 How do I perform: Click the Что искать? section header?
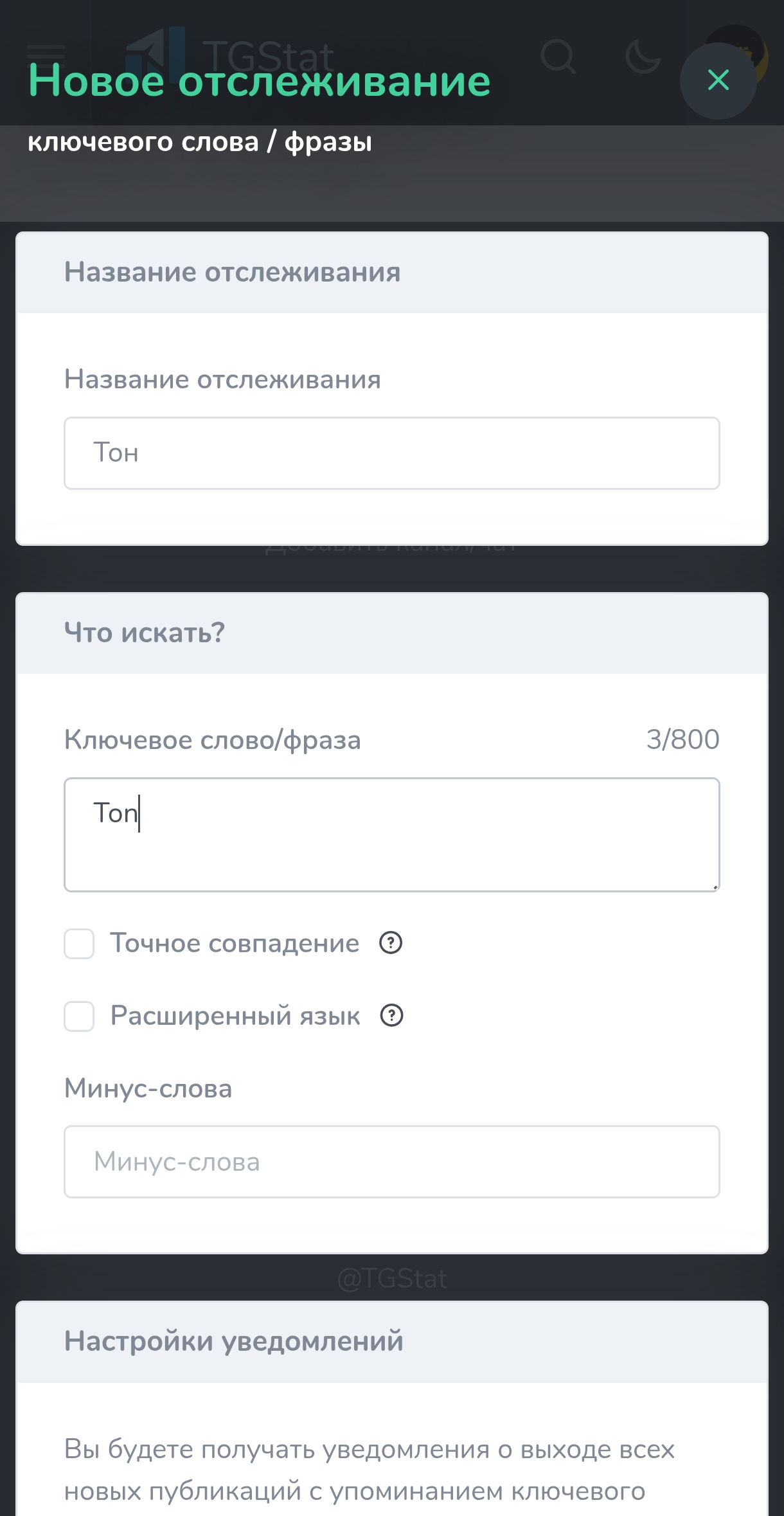click(144, 633)
